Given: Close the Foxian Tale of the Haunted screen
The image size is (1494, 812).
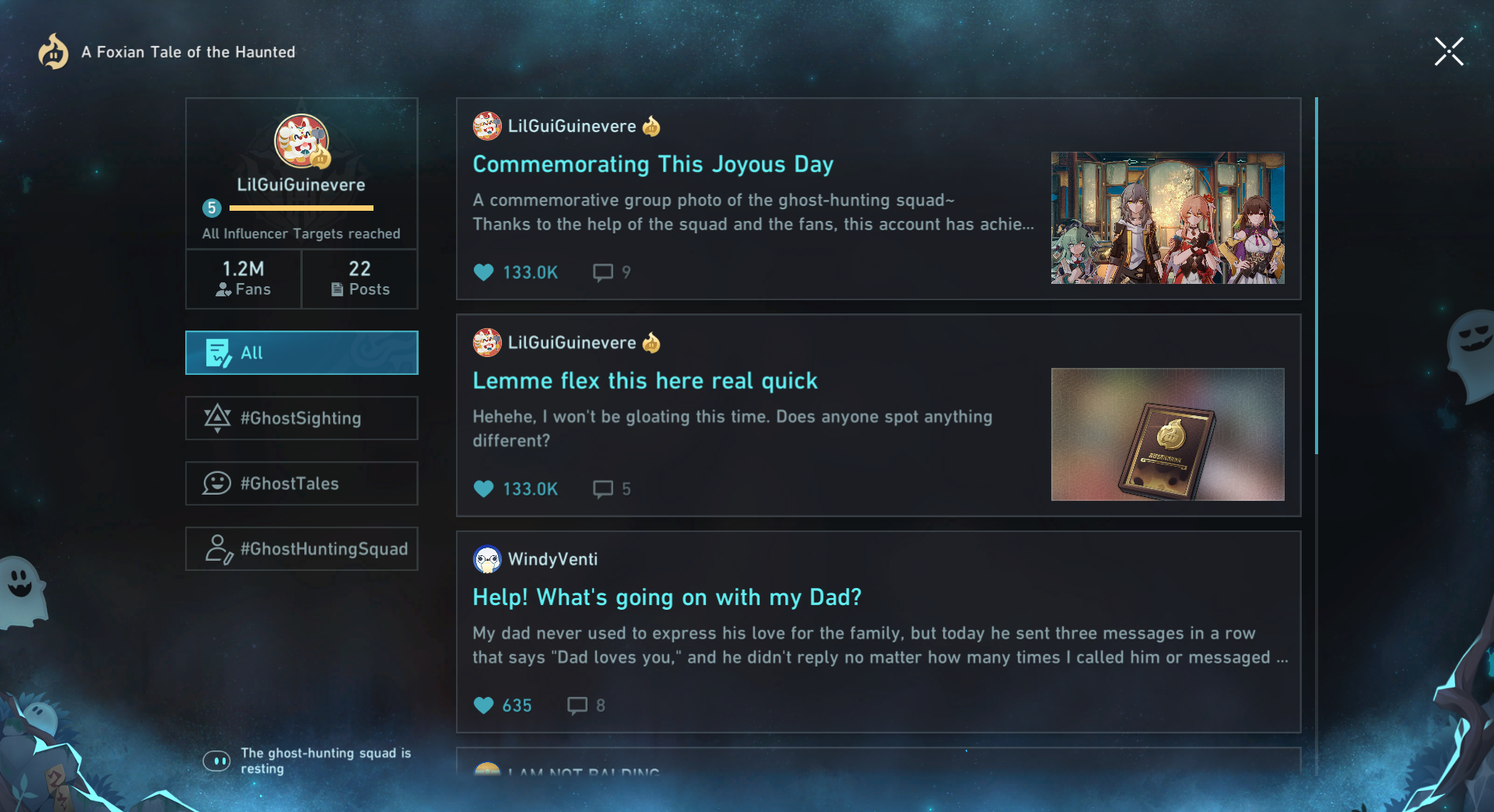Looking at the screenshot, I should [1448, 52].
